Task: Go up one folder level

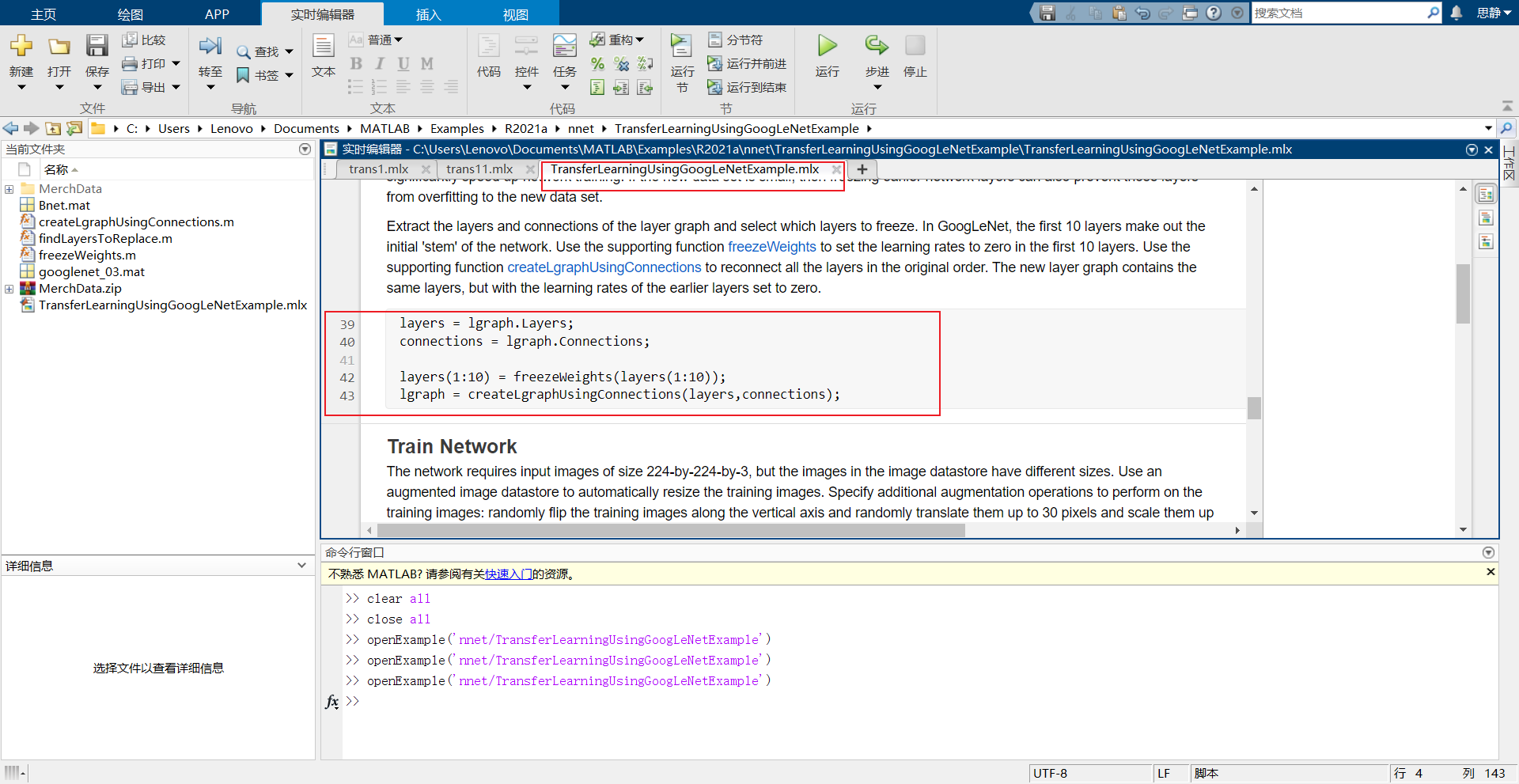Action: pyautogui.click(x=53, y=128)
